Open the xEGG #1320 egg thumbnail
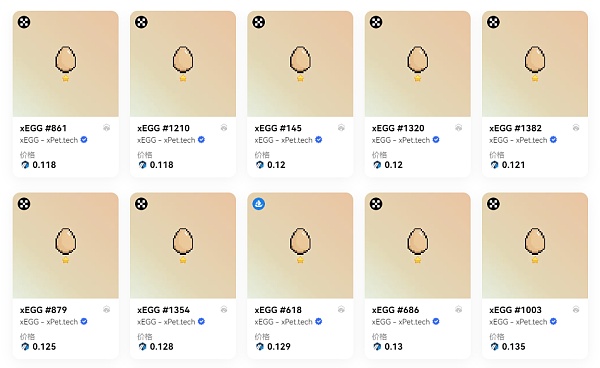The height and width of the screenshot is (368, 600). coord(417,64)
